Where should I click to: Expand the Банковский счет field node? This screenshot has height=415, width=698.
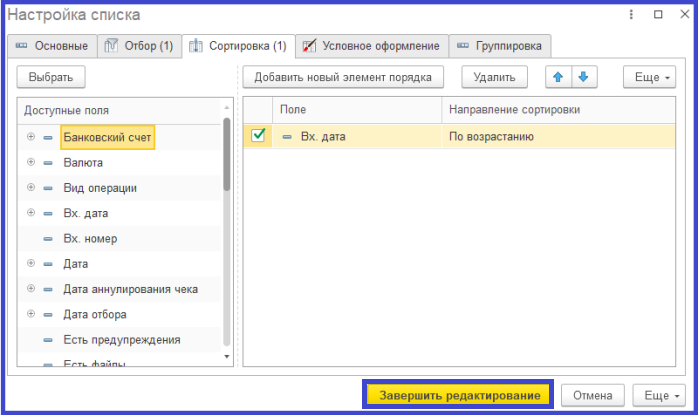click(31, 136)
